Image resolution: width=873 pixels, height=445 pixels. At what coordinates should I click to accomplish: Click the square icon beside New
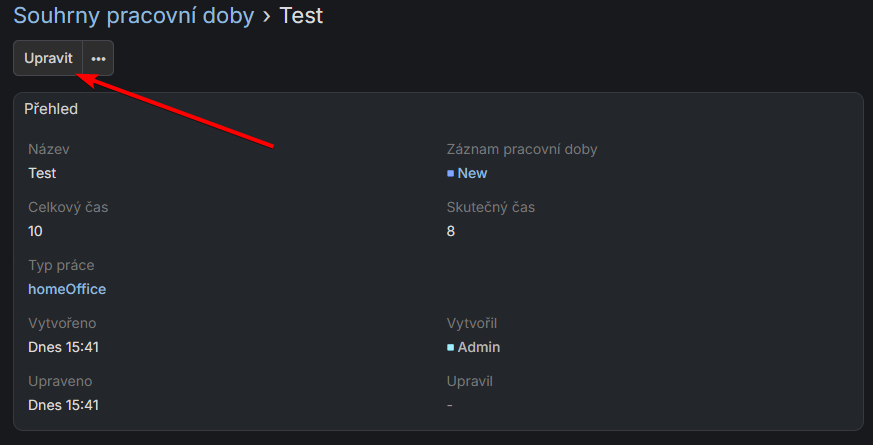coord(450,173)
